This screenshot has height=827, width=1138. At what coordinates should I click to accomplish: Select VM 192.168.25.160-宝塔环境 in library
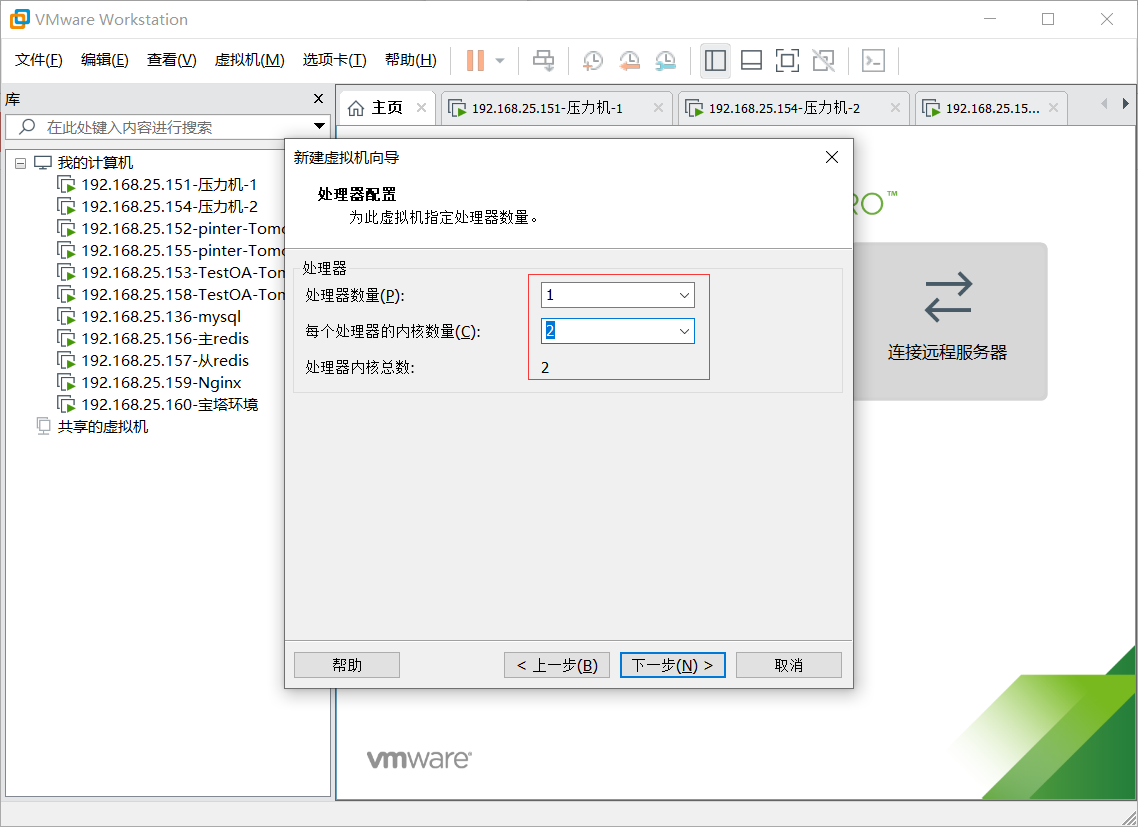[169, 404]
